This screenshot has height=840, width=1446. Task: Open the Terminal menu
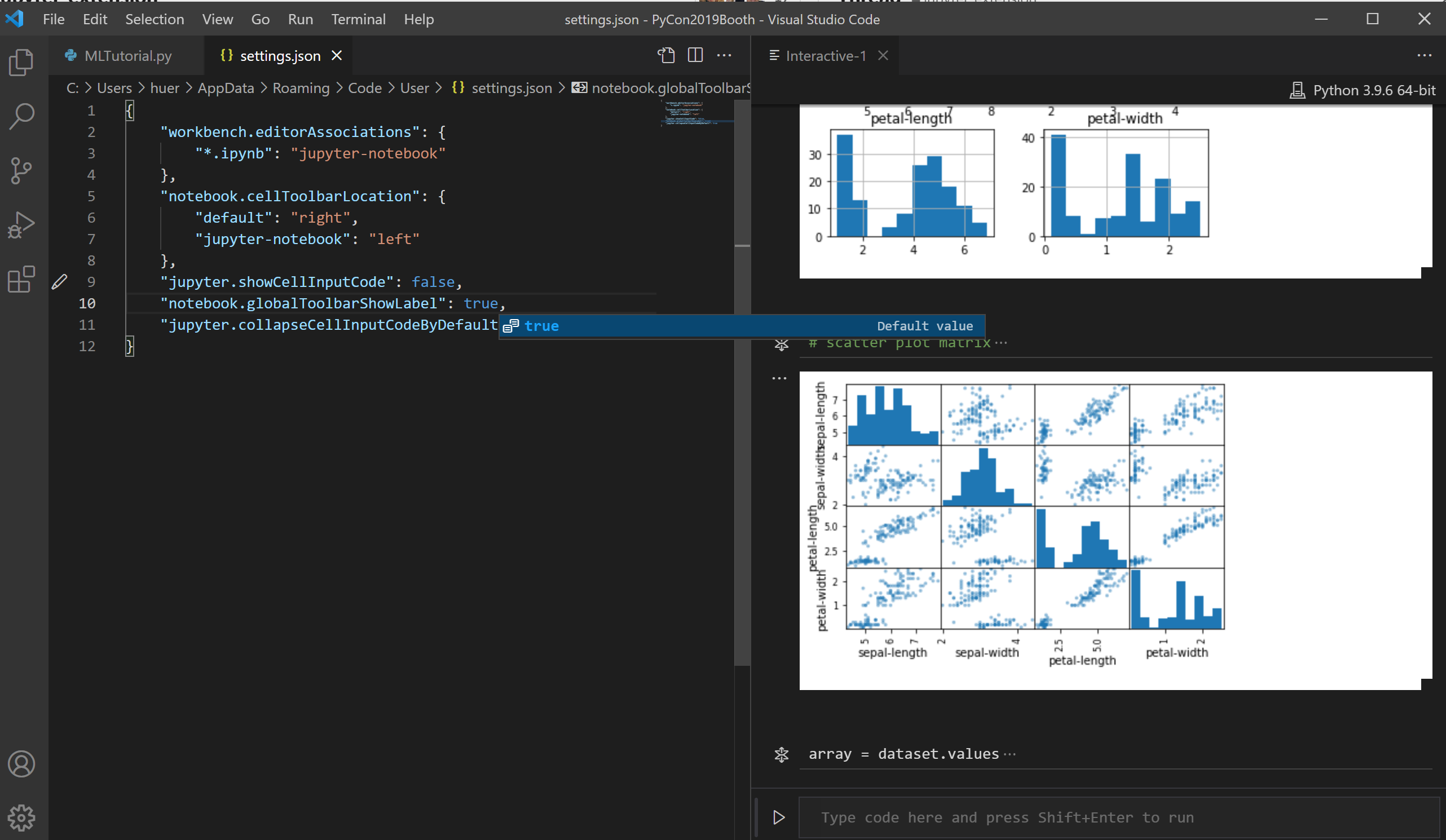(x=358, y=19)
